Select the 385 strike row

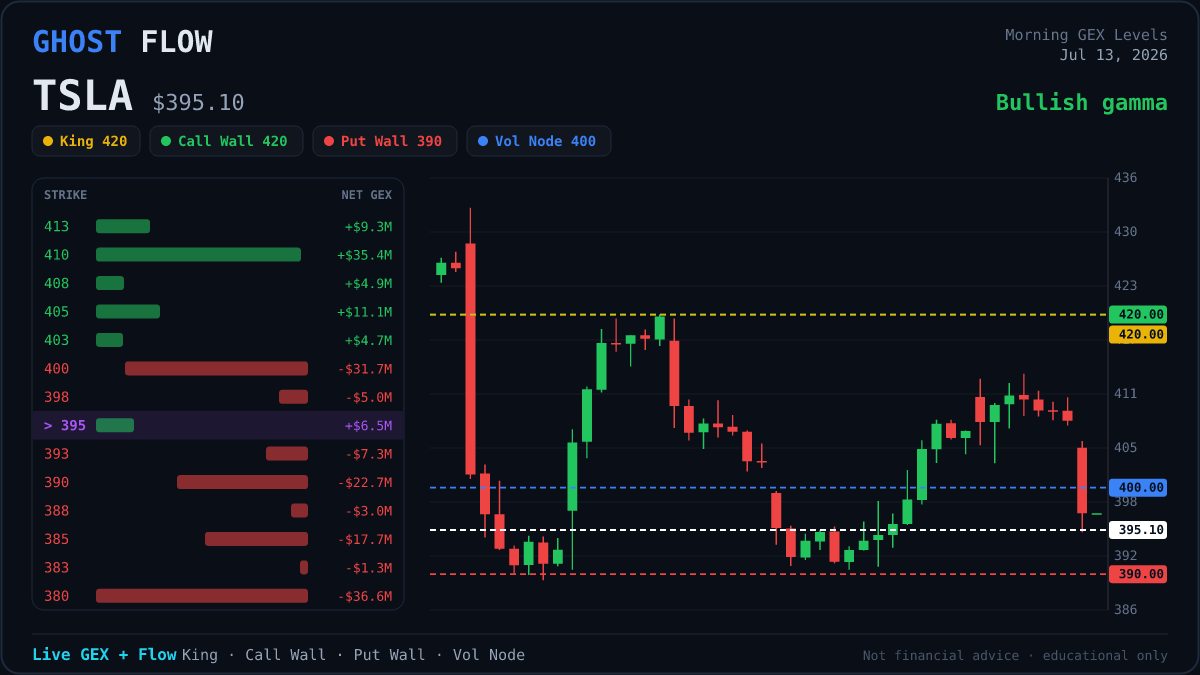(x=218, y=539)
